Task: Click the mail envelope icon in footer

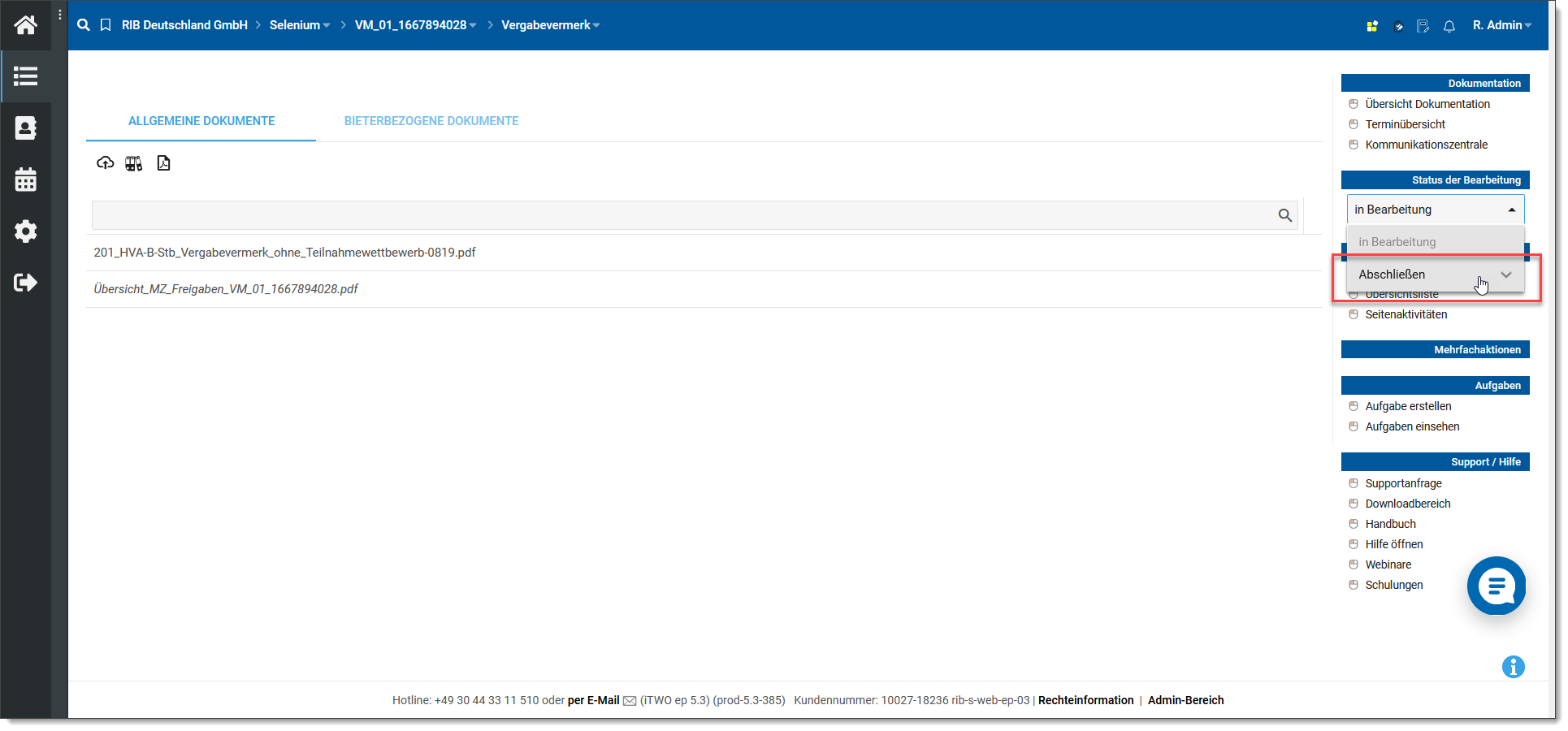Action: pos(630,701)
